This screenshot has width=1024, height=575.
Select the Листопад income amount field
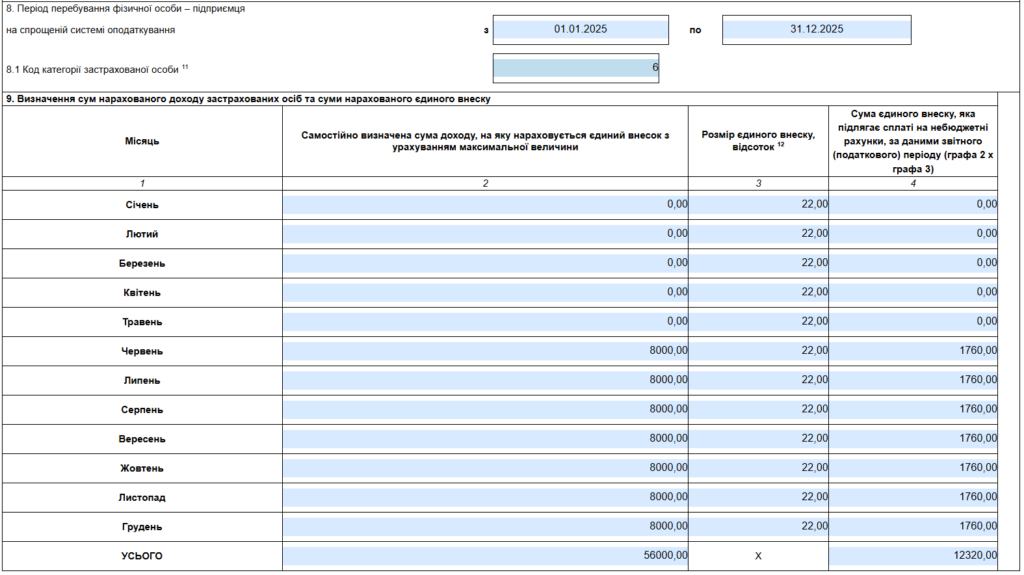coord(485,497)
